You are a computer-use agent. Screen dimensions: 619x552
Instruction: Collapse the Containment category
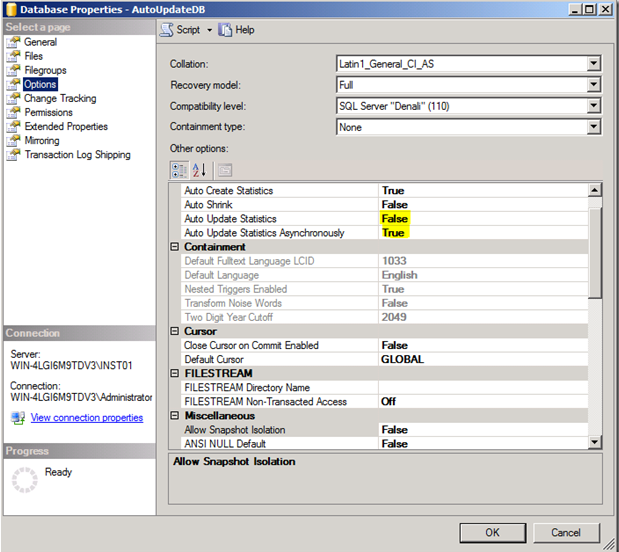(x=175, y=247)
